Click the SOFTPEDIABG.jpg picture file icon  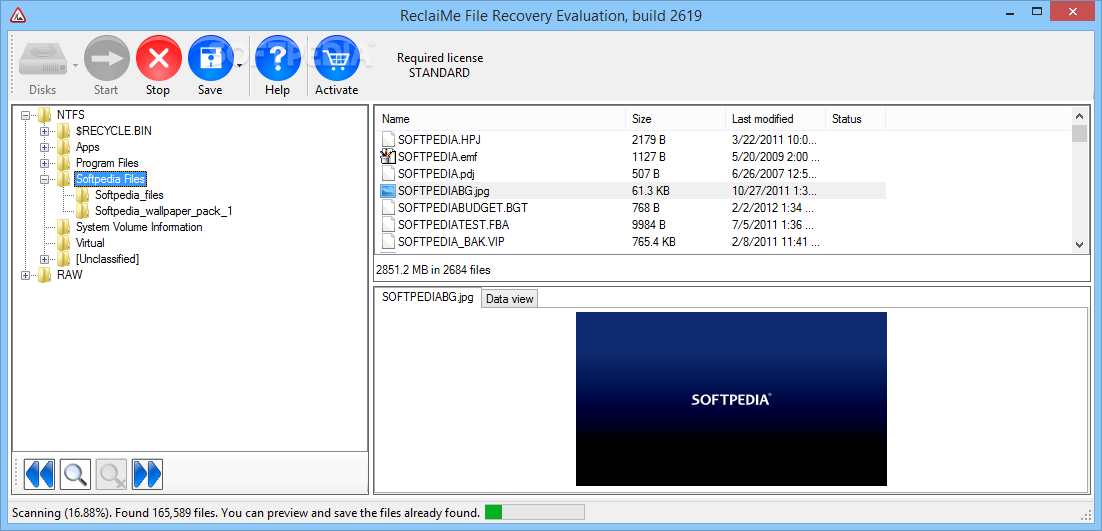pyautogui.click(x=388, y=190)
